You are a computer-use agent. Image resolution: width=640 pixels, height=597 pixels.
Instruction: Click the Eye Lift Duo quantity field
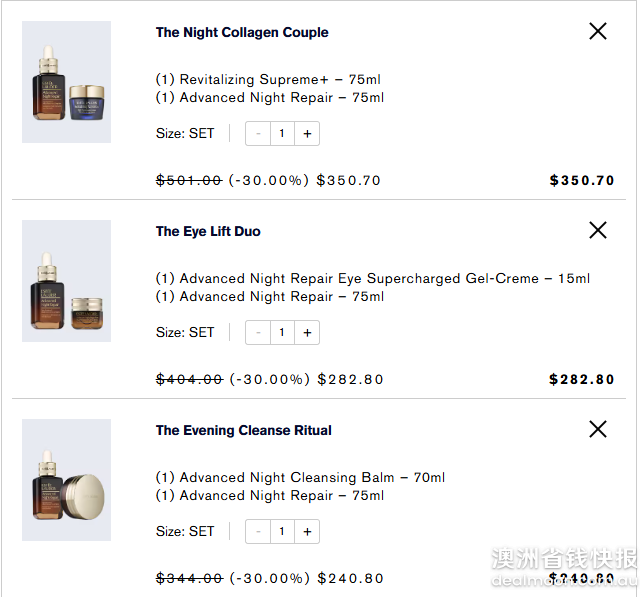282,333
